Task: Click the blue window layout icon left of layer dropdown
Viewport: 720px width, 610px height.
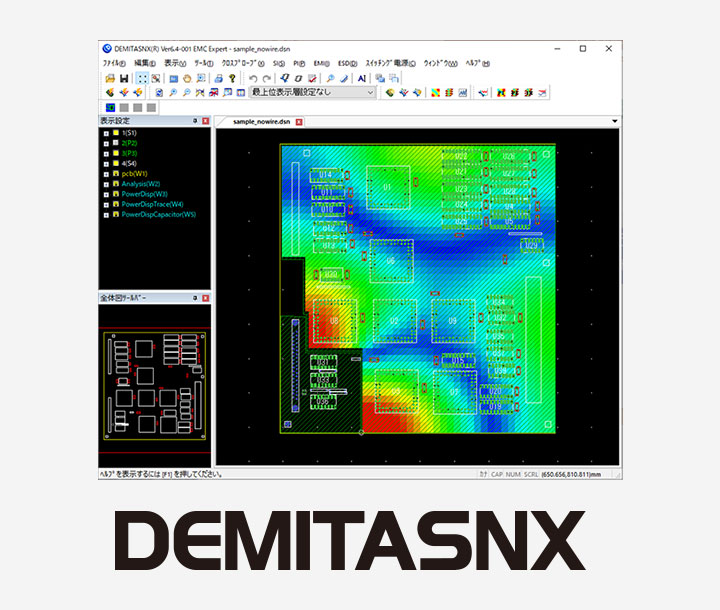Action: 241,93
